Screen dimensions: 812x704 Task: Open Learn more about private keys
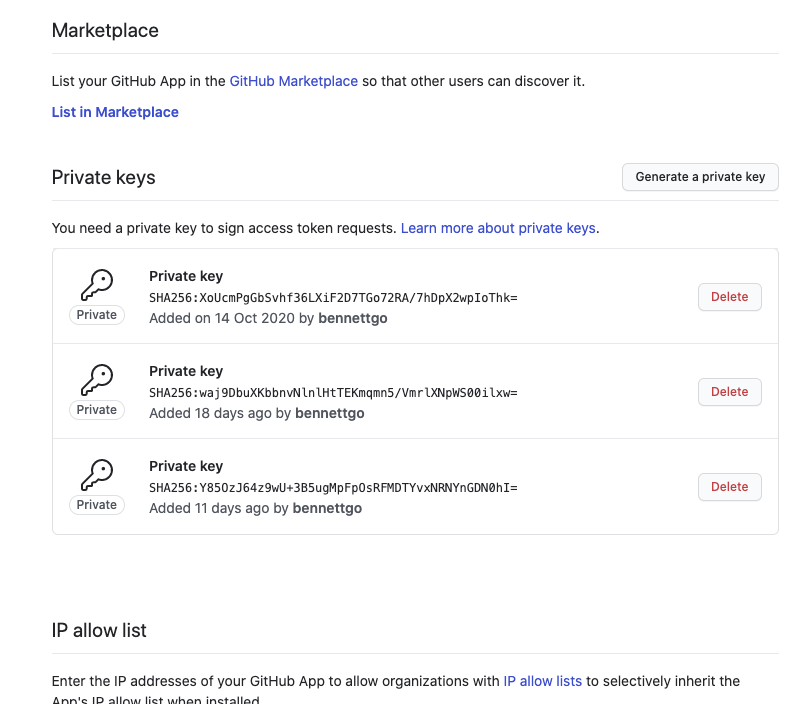498,228
